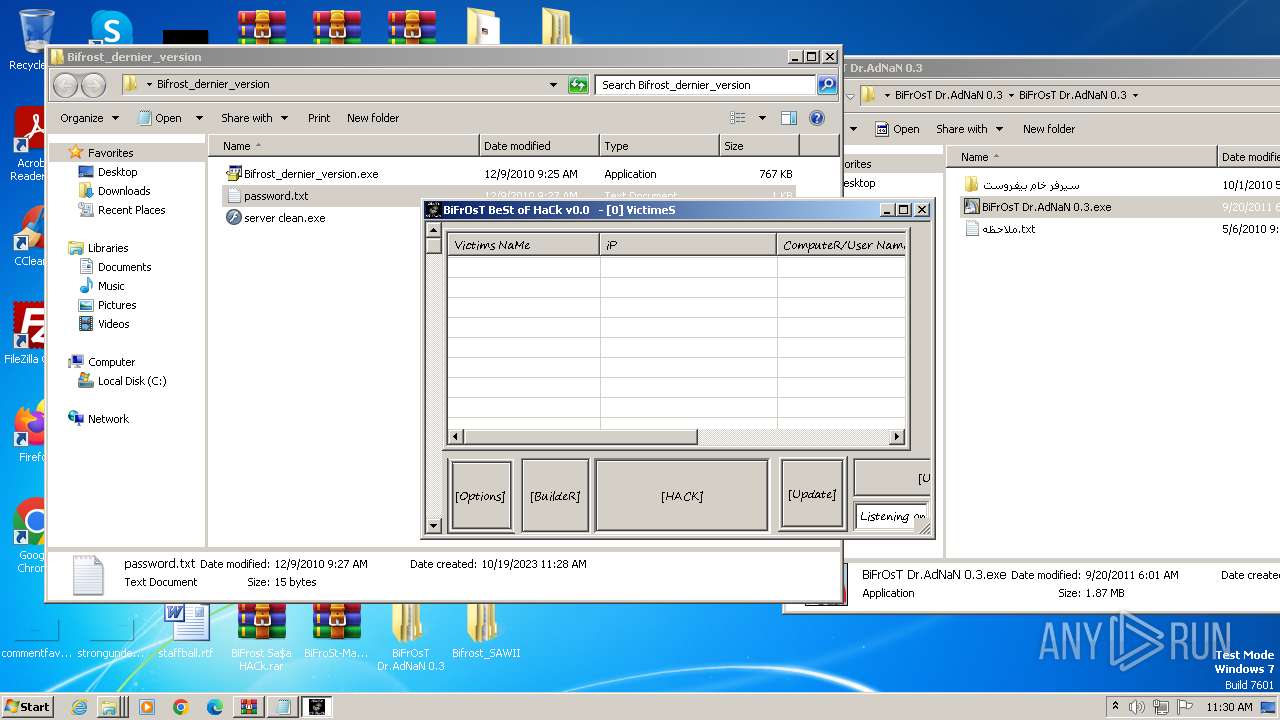
Task: Open Downloads in Favorites sidebar
Action: [124, 191]
